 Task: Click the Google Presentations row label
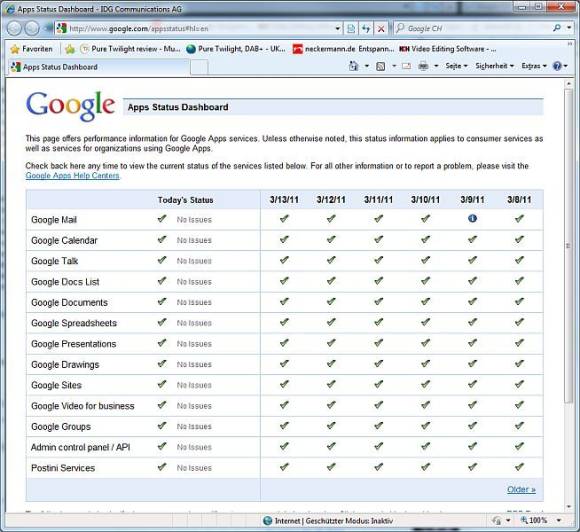[74, 344]
